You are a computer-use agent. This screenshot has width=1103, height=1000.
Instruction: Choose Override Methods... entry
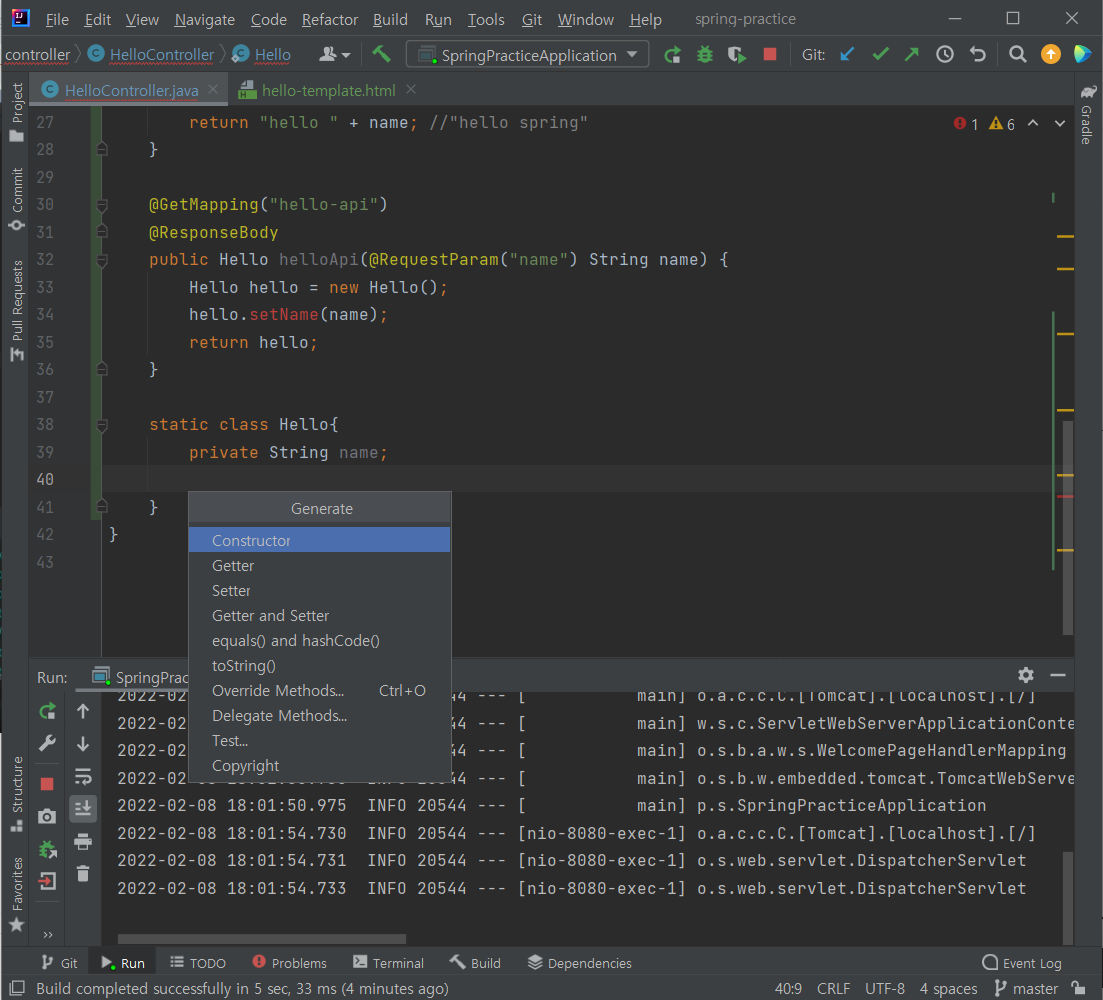(319, 691)
